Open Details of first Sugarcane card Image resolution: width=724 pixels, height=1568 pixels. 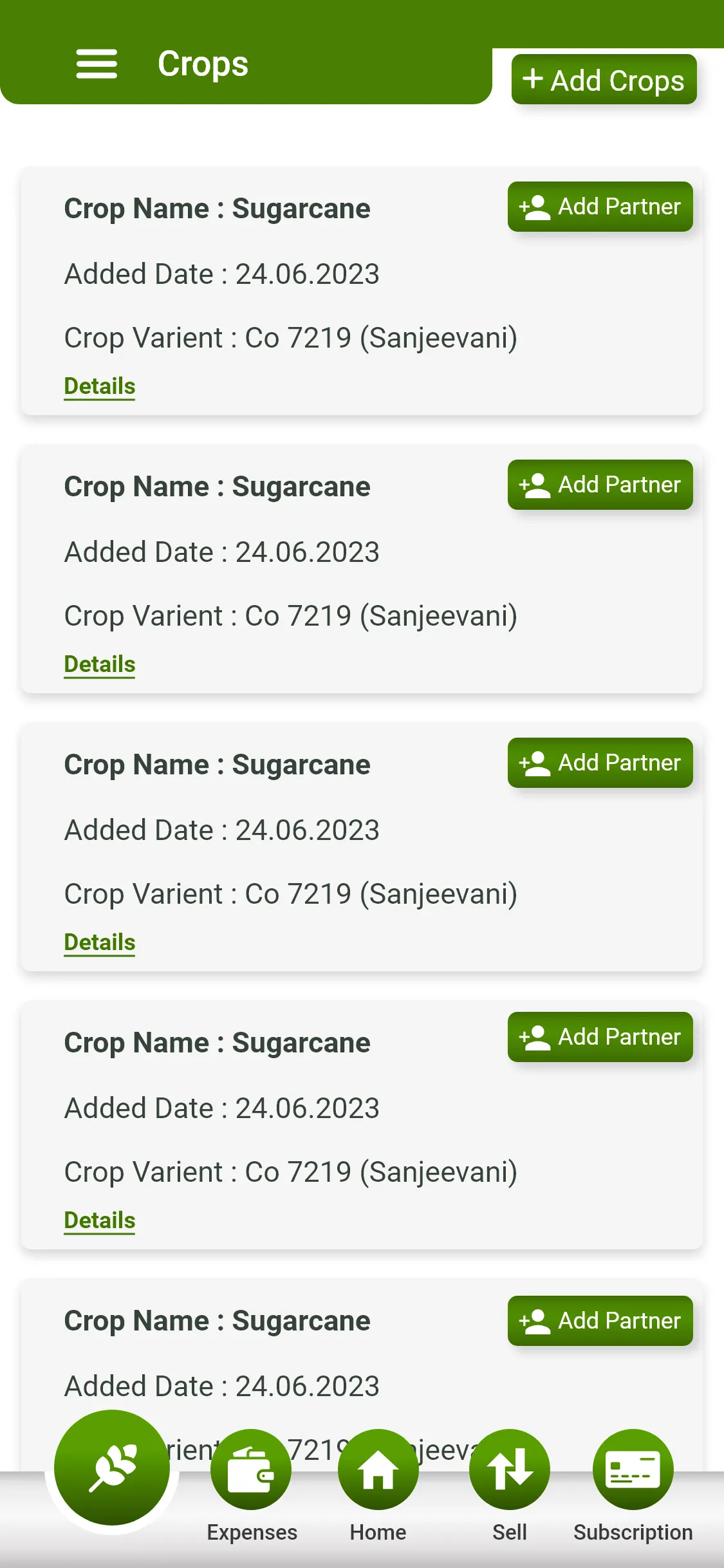[x=100, y=386]
